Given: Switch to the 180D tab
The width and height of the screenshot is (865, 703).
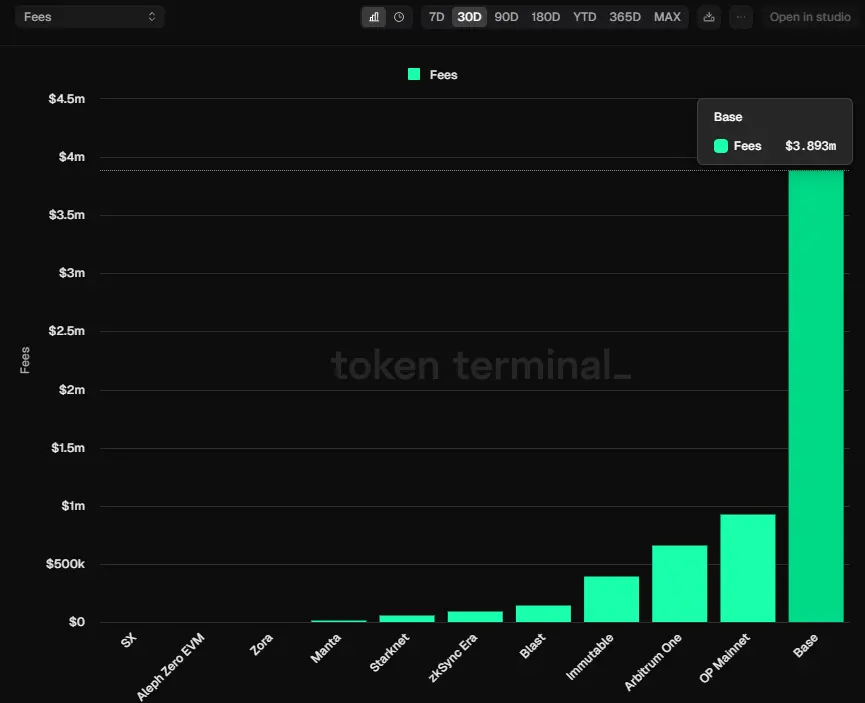Looking at the screenshot, I should click(x=545, y=16).
